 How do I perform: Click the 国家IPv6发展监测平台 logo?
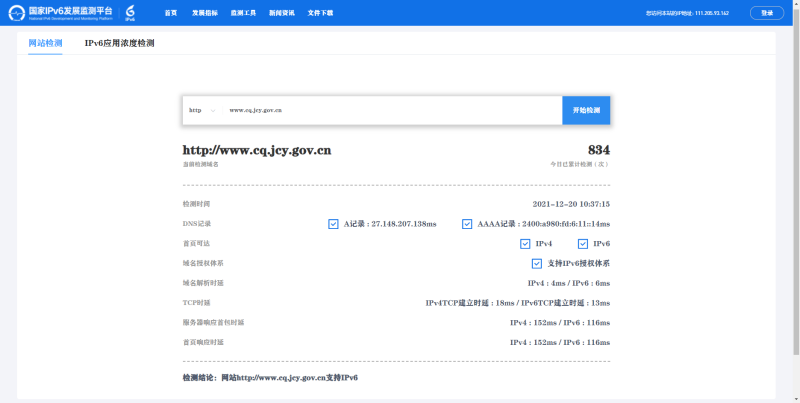tap(63, 13)
